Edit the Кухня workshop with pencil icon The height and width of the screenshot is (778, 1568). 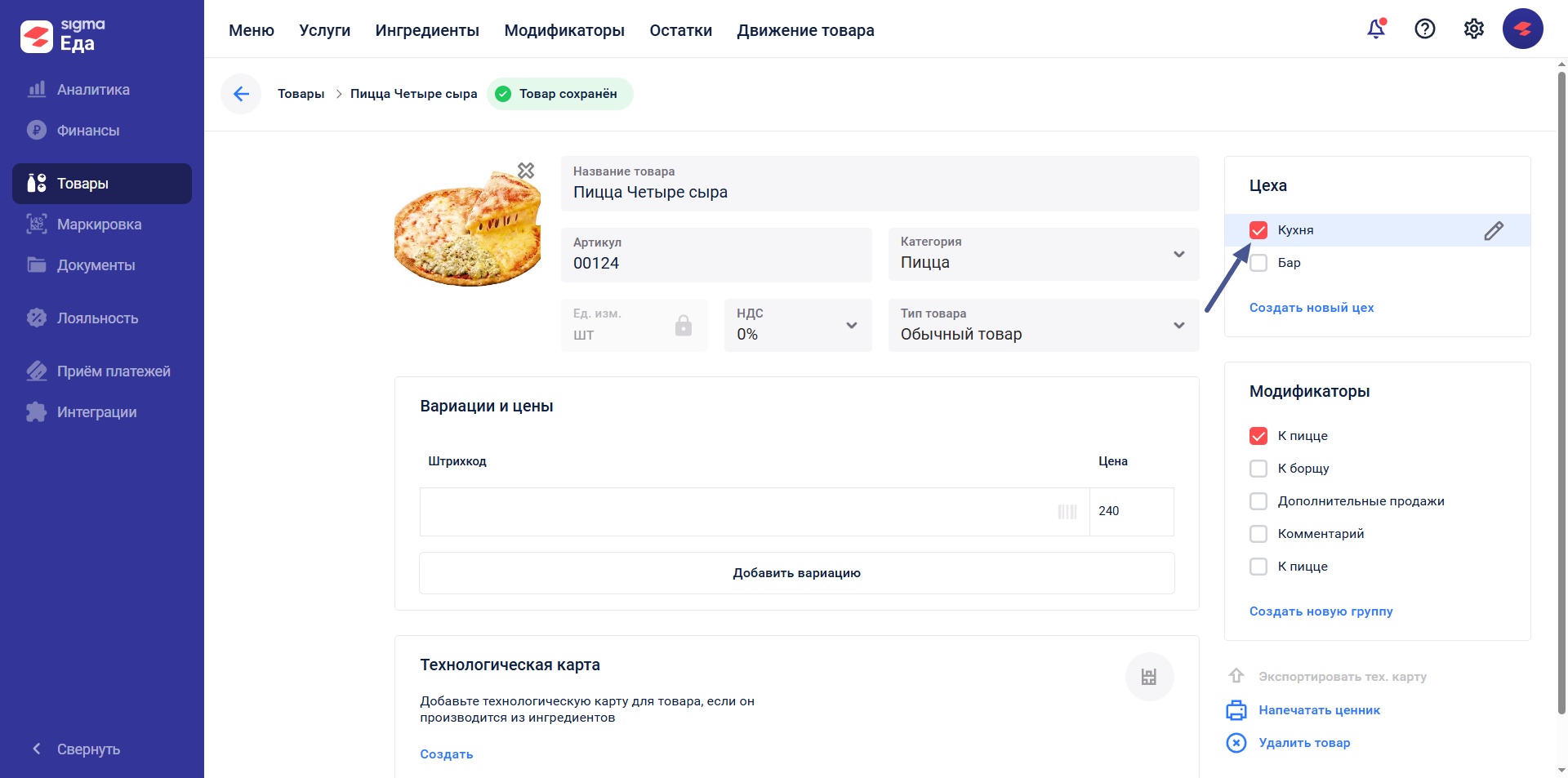(1494, 231)
